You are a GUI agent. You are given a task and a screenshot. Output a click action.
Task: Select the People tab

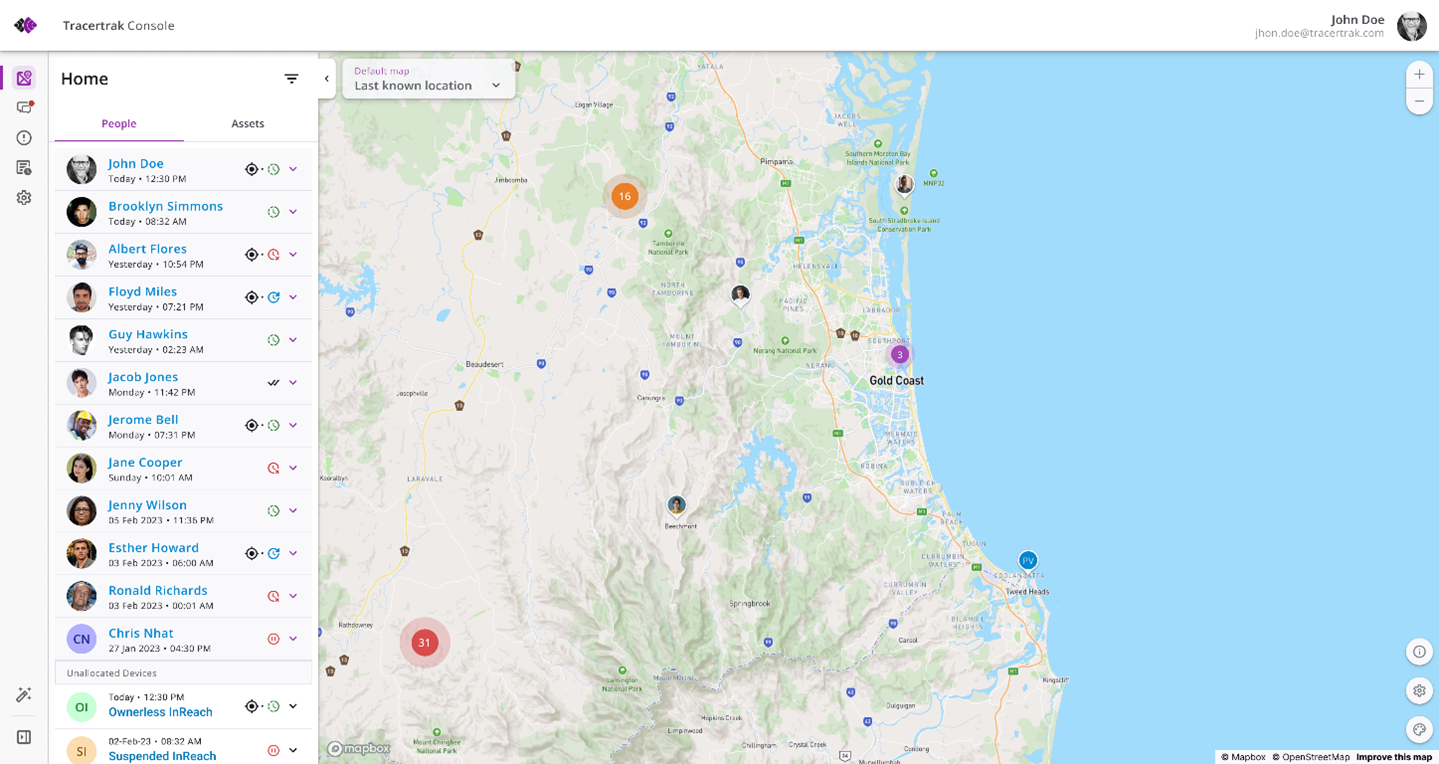(x=119, y=124)
